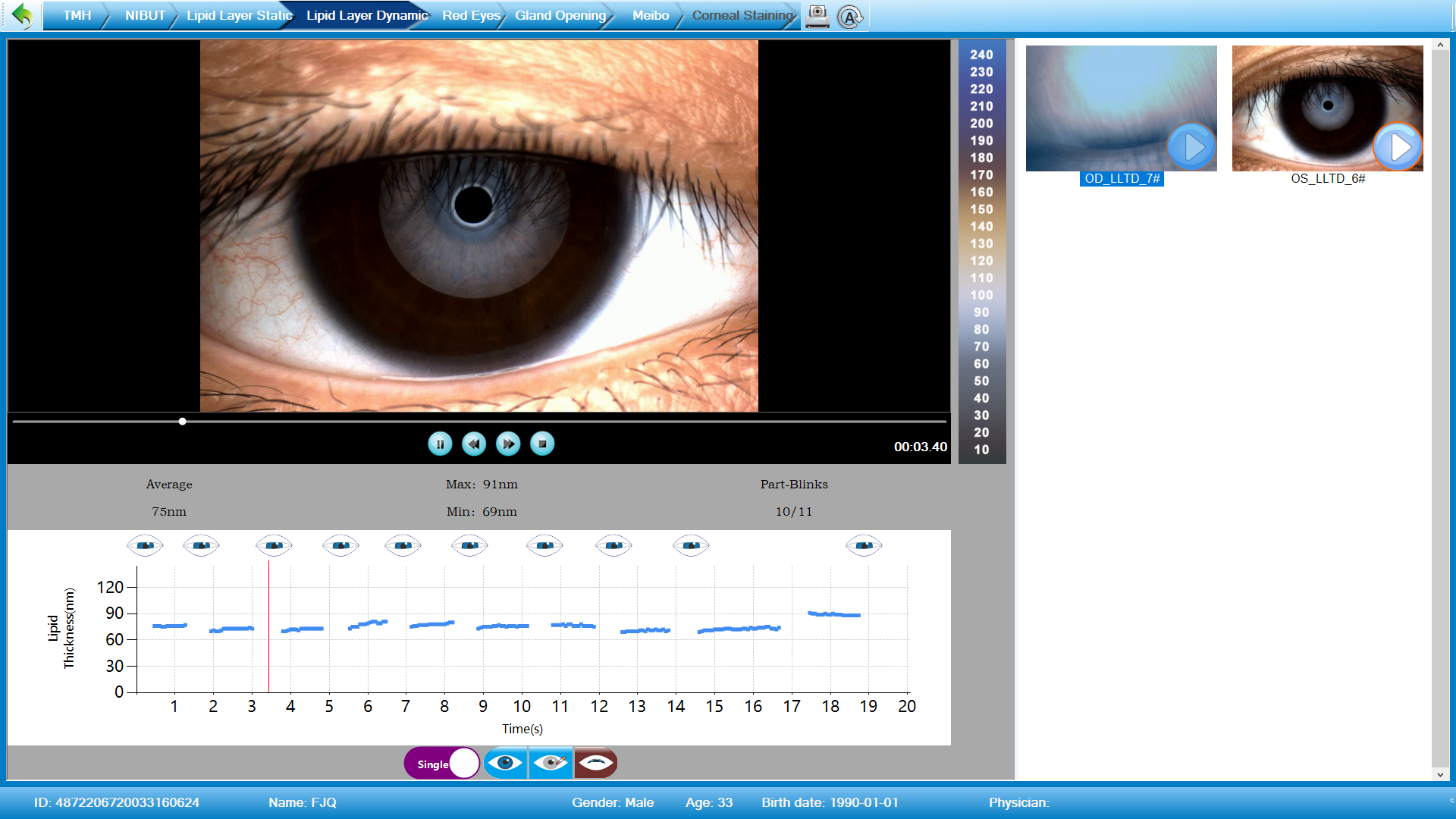
Task: Play the OD_LLTD_7# recording
Action: point(1191,146)
